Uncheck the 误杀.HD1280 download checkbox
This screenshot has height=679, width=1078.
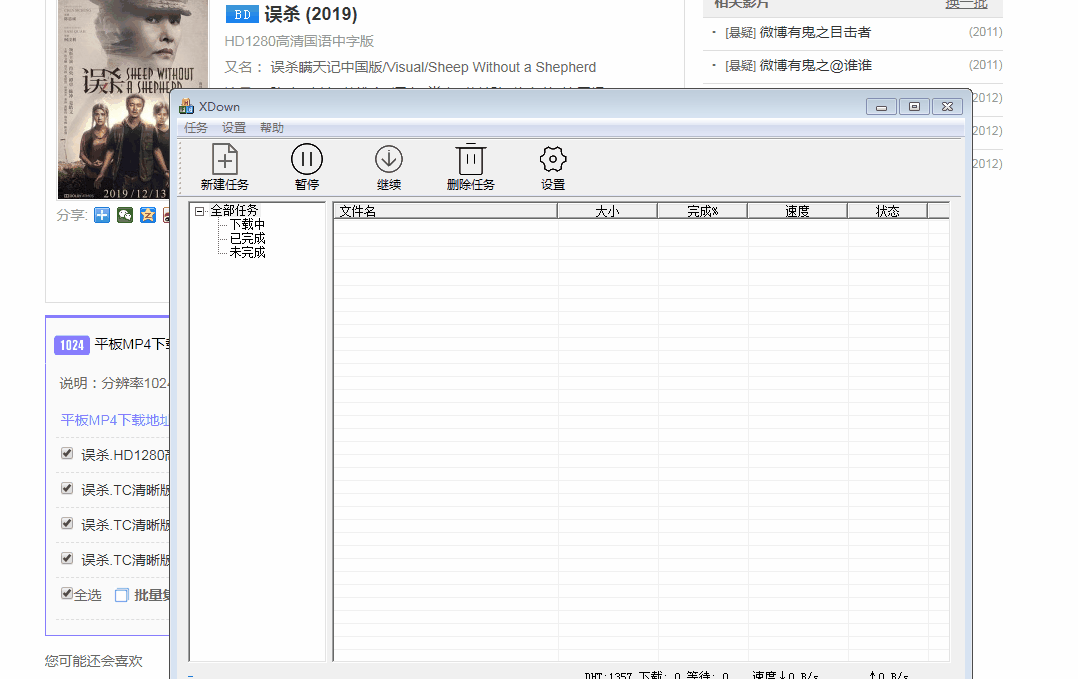(66, 453)
